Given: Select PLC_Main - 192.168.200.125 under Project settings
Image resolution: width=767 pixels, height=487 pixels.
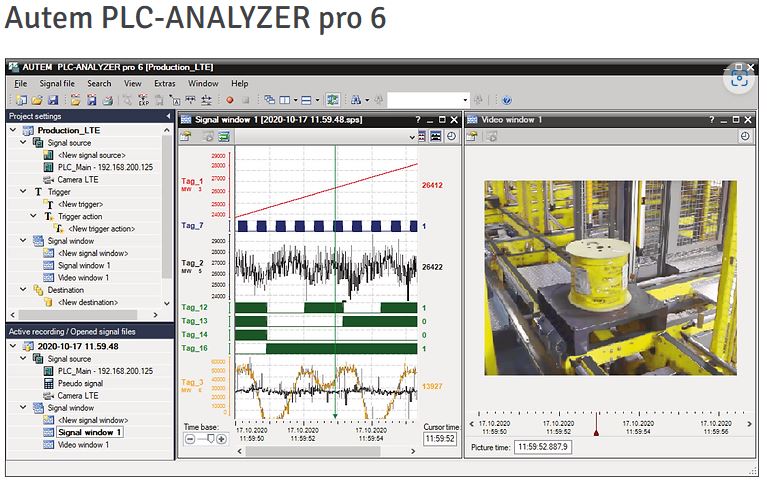Looking at the screenshot, I should 104,167.
